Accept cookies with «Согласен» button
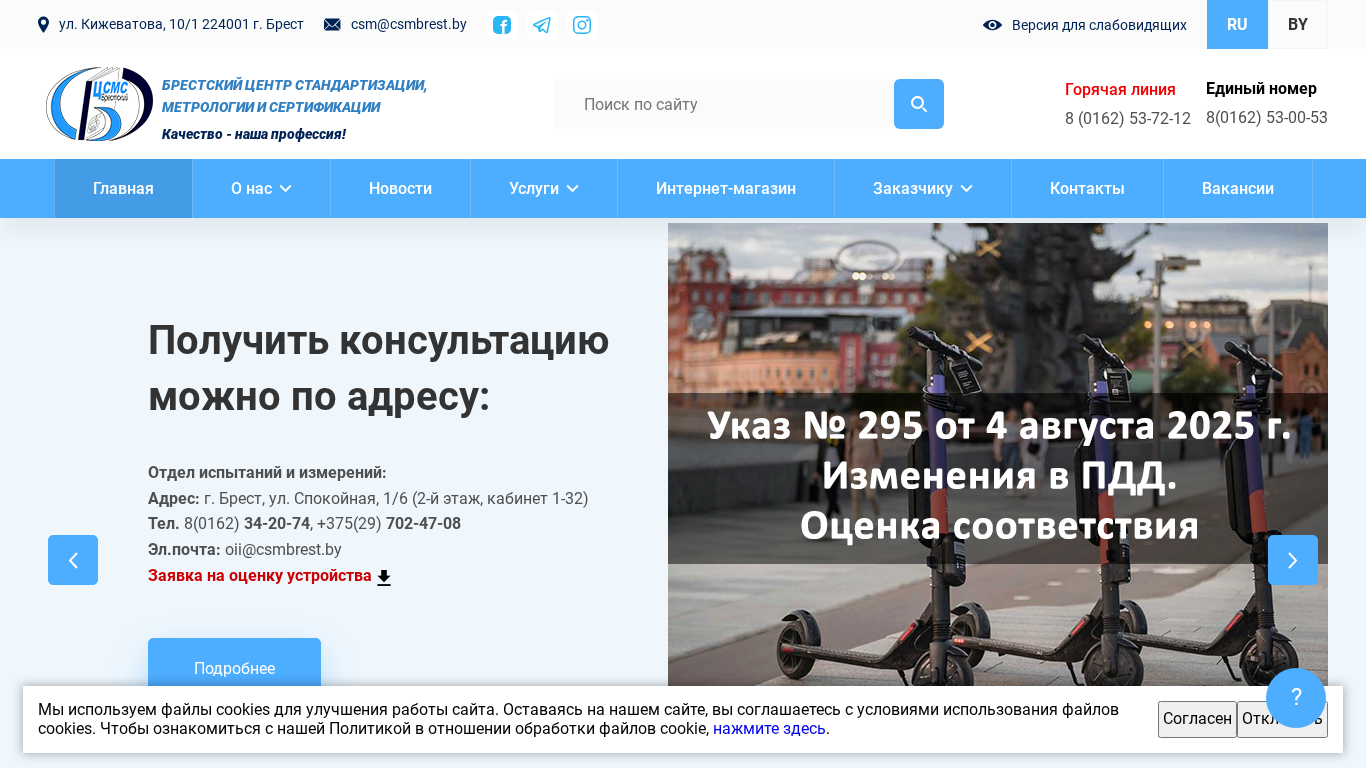The width and height of the screenshot is (1366, 768). tap(1197, 719)
